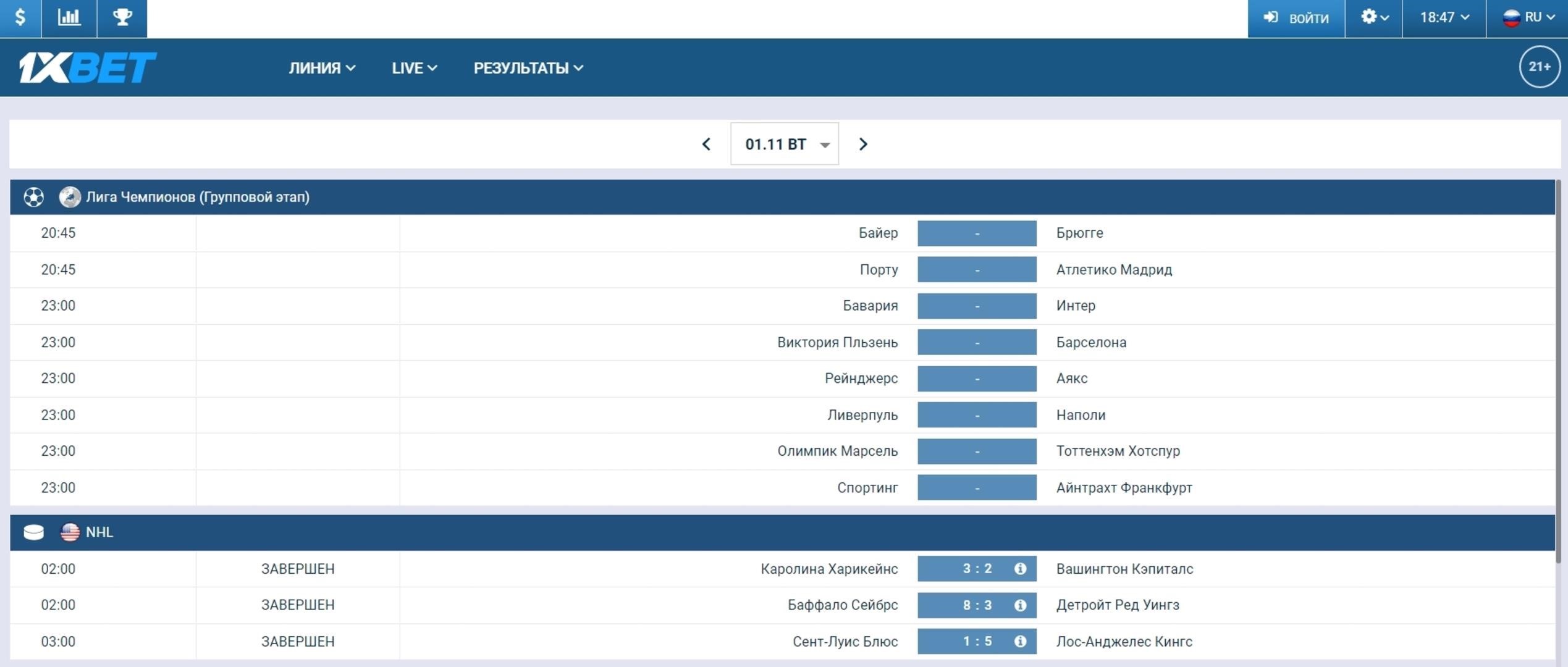The height and width of the screenshot is (667, 1568).
Task: Click team name Детройт Ред Уингз
Action: (1118, 605)
